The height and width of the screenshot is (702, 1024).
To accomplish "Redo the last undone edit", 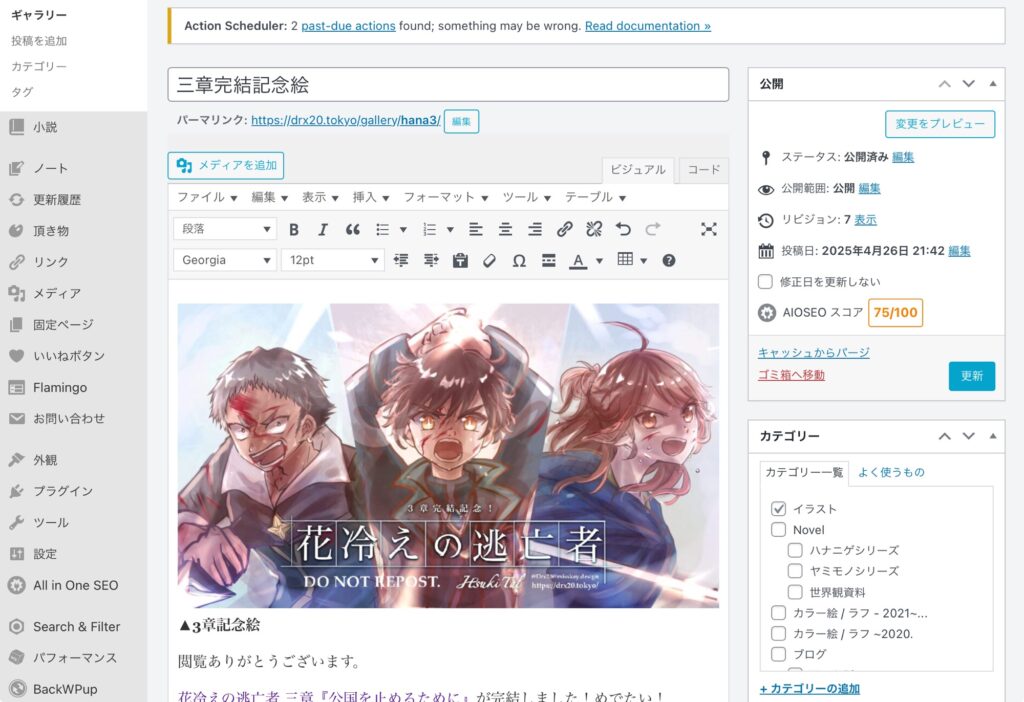I will click(653, 229).
